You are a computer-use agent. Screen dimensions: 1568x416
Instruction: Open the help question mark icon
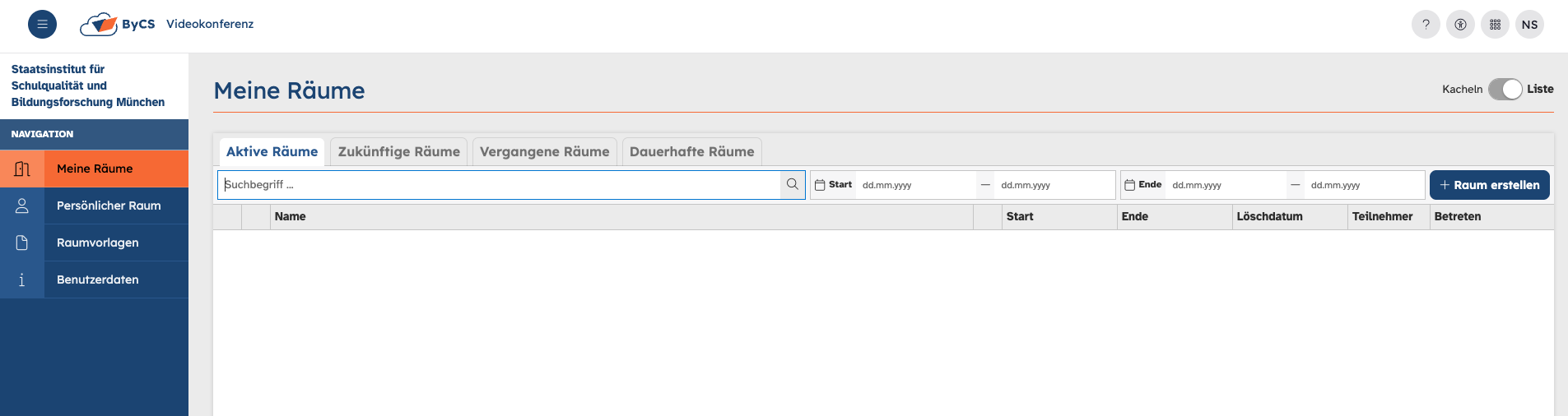pos(1426,25)
